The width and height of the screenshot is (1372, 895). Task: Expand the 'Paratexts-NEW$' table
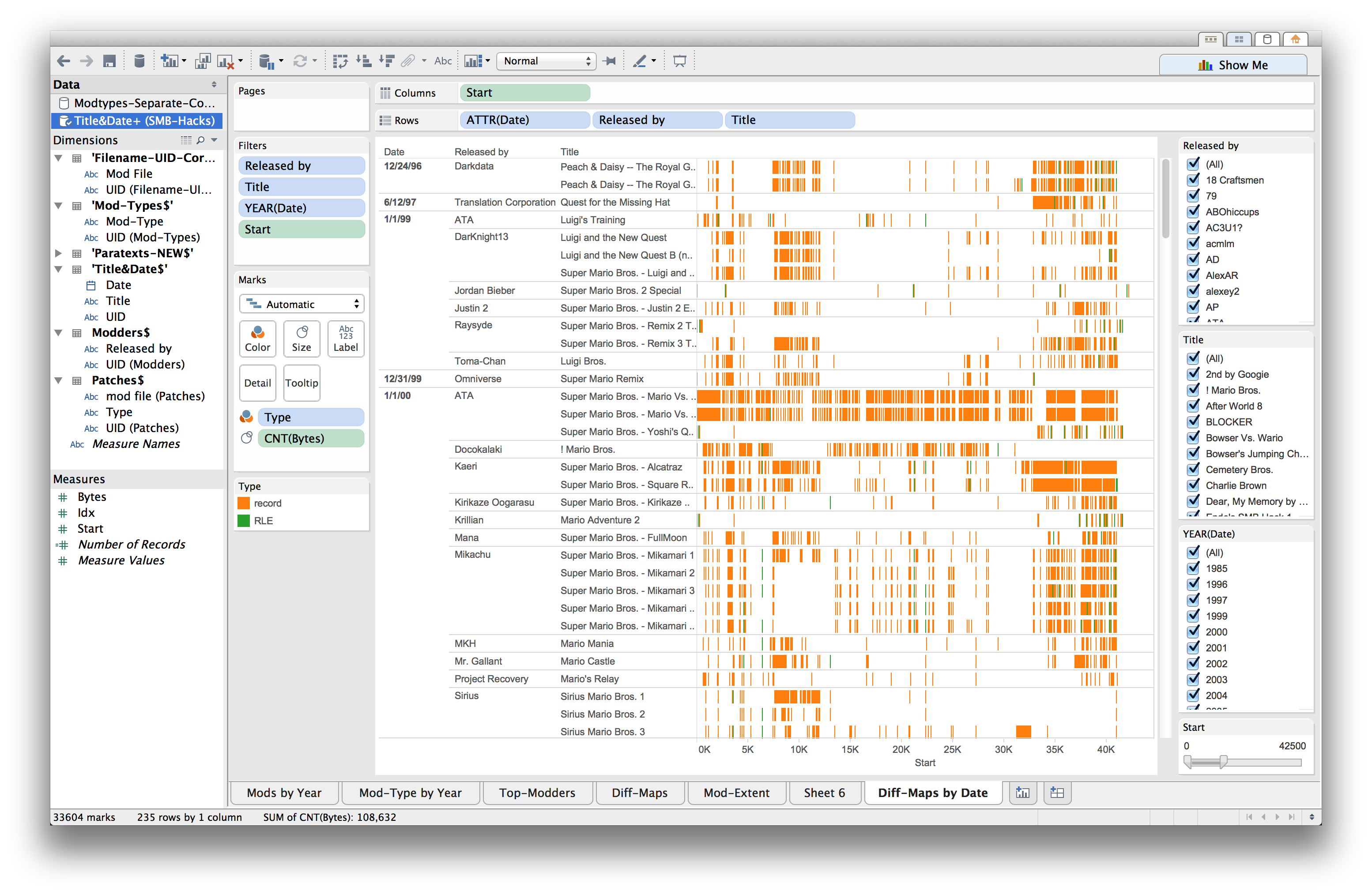point(59,253)
